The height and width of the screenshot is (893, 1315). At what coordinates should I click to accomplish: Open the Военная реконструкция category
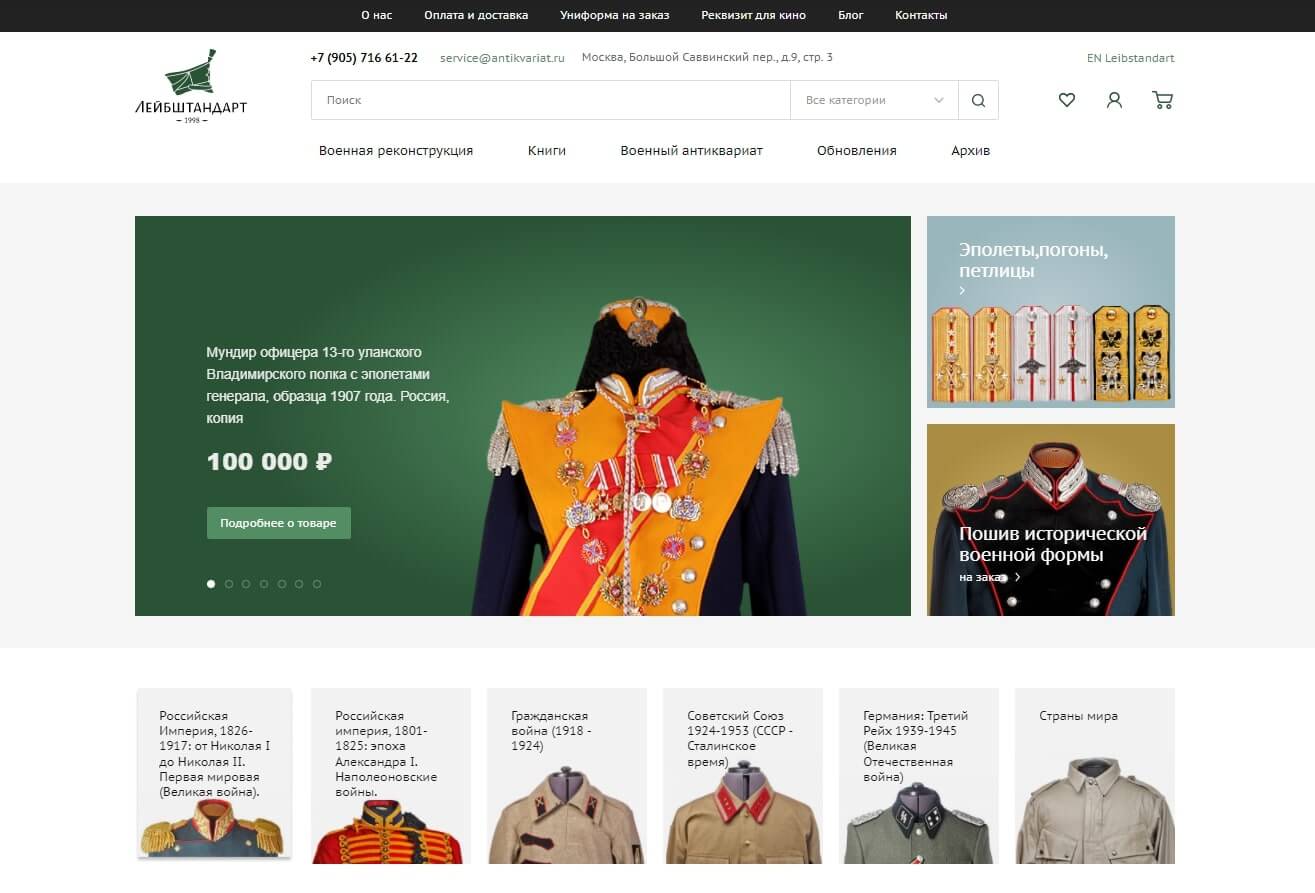coord(396,151)
